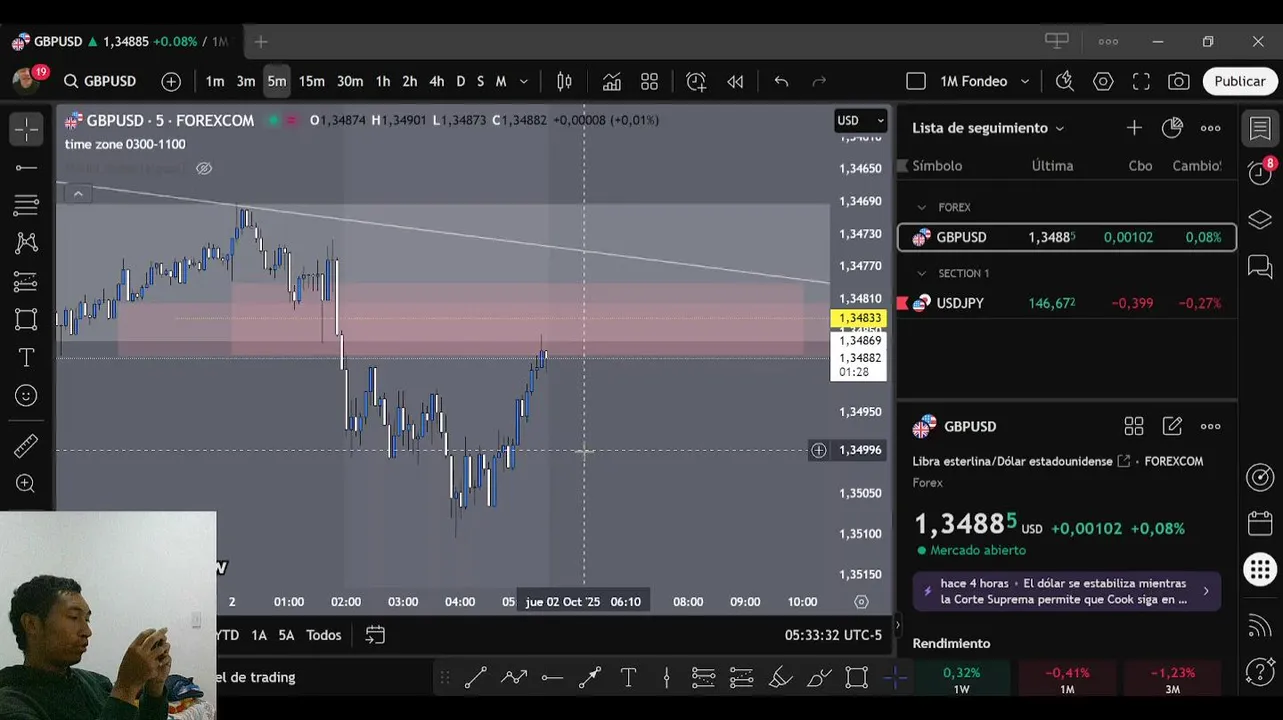1283x720 pixels.
Task: Select the 5A date range
Action: [x=286, y=635]
